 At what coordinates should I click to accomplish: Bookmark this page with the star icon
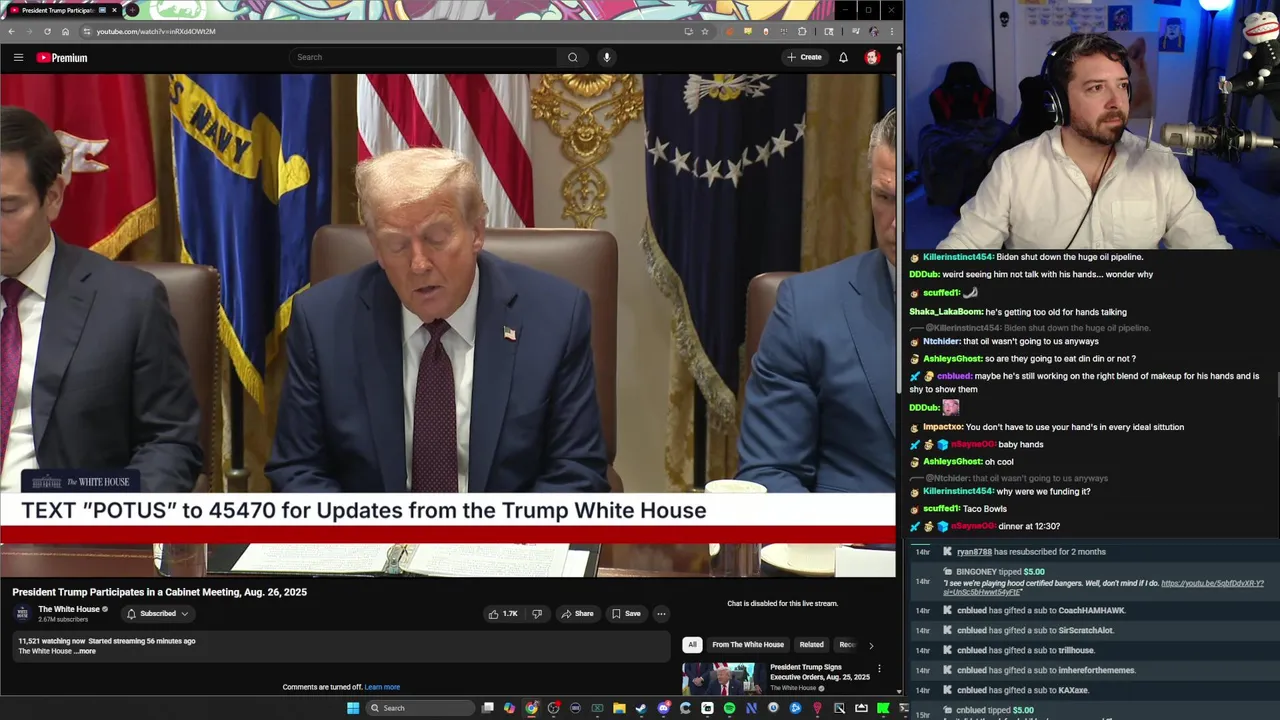(x=705, y=31)
